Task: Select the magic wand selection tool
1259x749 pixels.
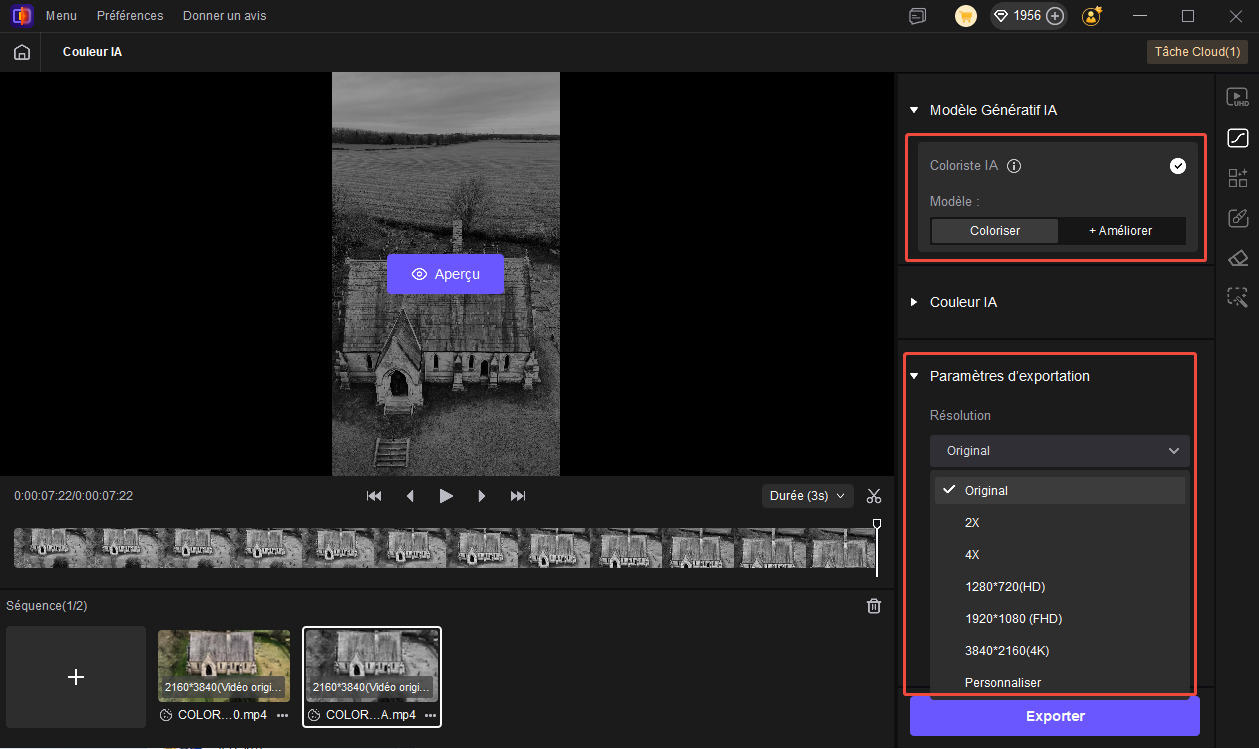Action: pos(1238,298)
